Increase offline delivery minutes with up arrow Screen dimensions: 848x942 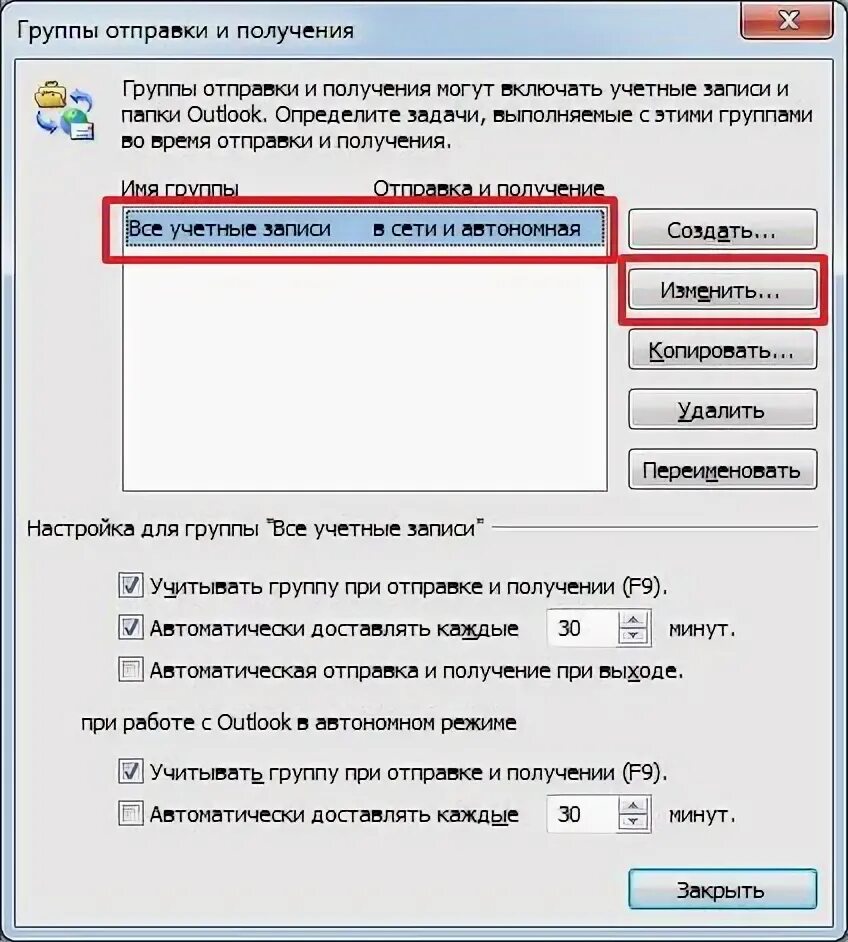coord(634,806)
